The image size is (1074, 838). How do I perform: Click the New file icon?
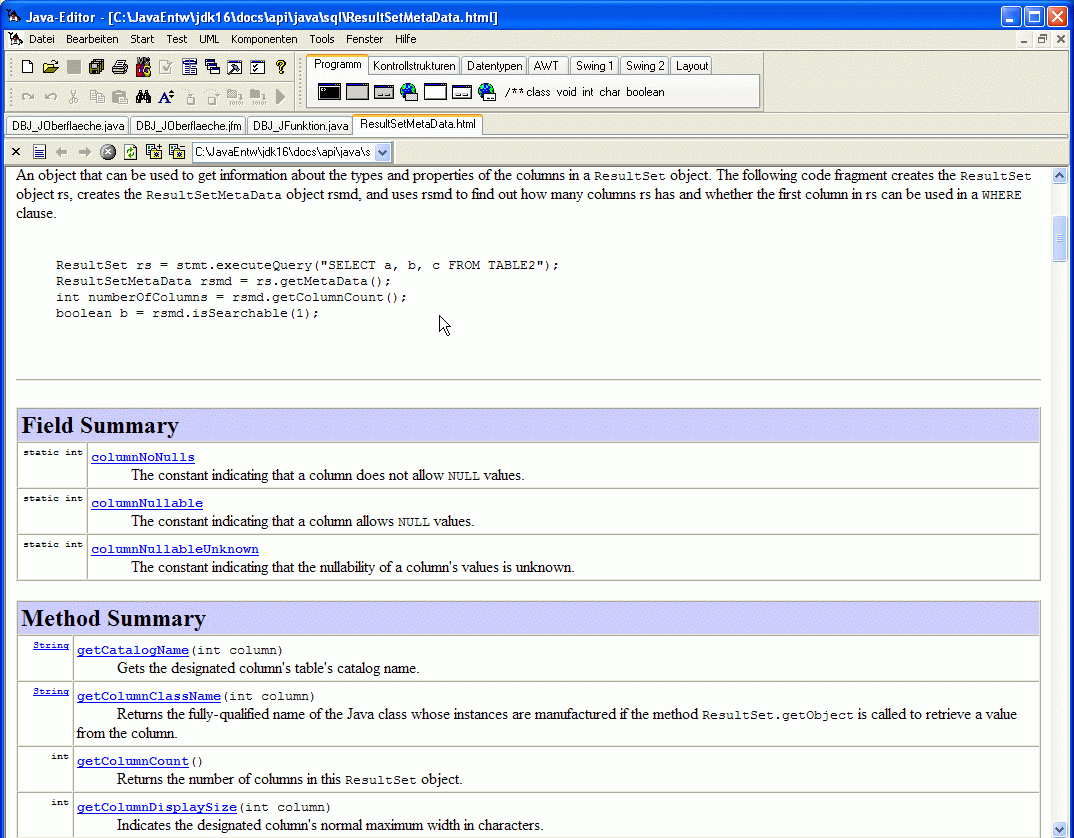pos(28,67)
